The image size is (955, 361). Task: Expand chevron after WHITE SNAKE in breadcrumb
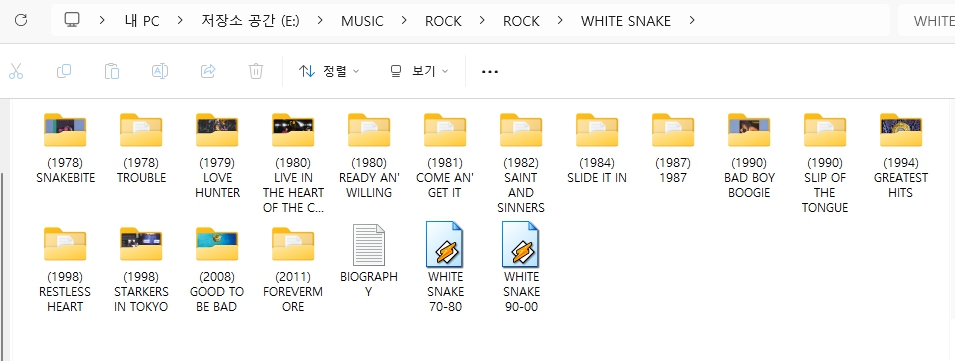691,21
